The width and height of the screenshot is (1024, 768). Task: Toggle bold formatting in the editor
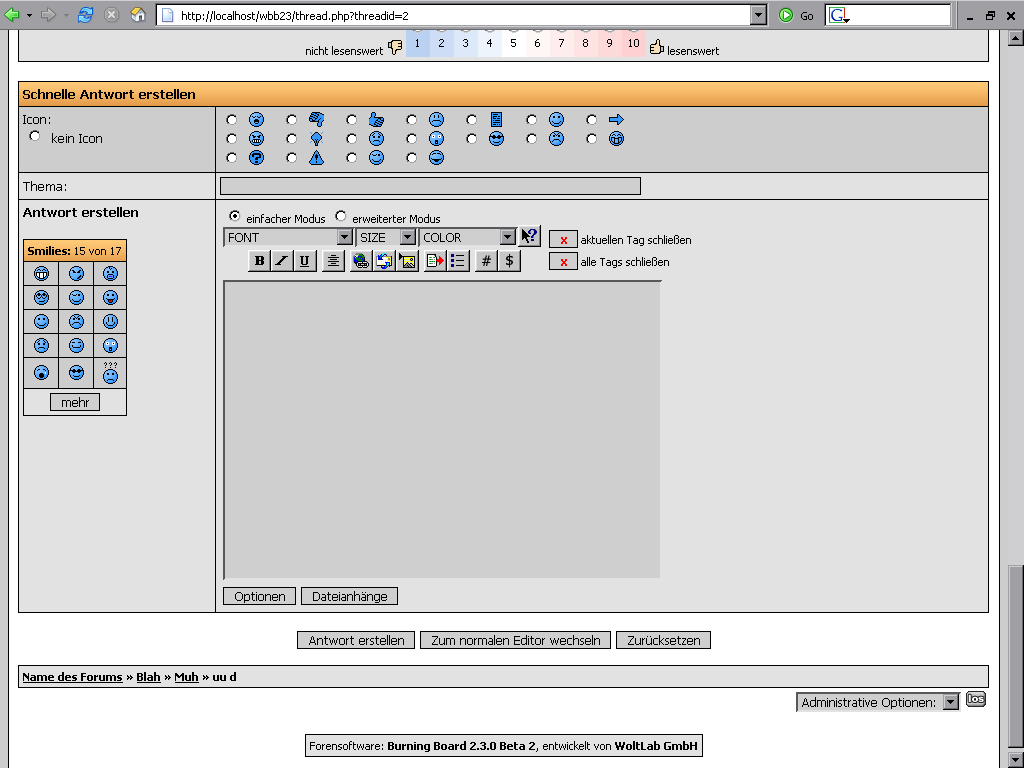tap(259, 261)
